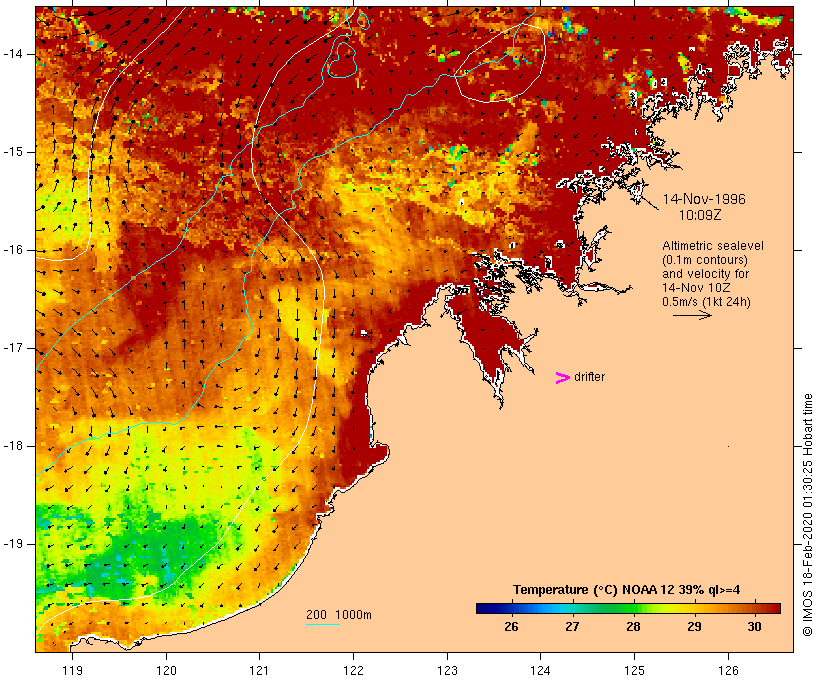This screenshot has width=820, height=680.
Task: Click the 'Altimetric sealevel' text
Action: click(x=713, y=246)
